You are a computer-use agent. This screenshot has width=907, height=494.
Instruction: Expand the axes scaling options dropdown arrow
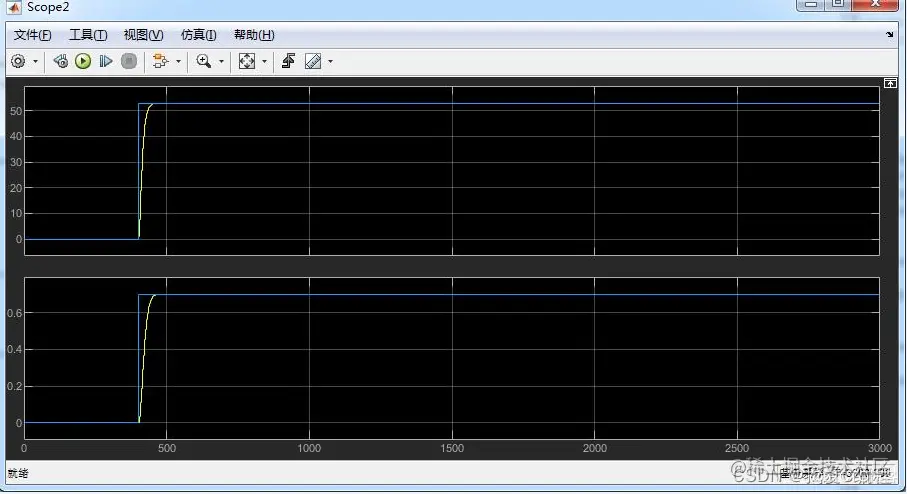[264, 61]
